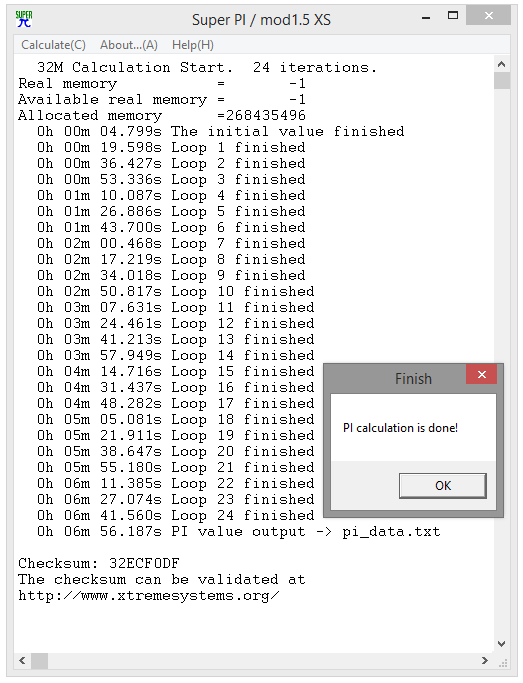Open the Help(H) menu
The image size is (523, 683).
coord(192,45)
